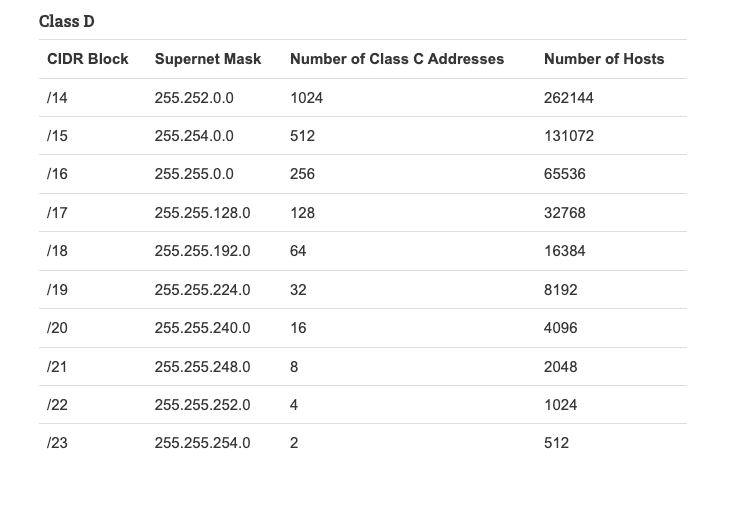Click the 255.255.128.0 mask cell
This screenshot has width=730, height=518.
click(203, 213)
